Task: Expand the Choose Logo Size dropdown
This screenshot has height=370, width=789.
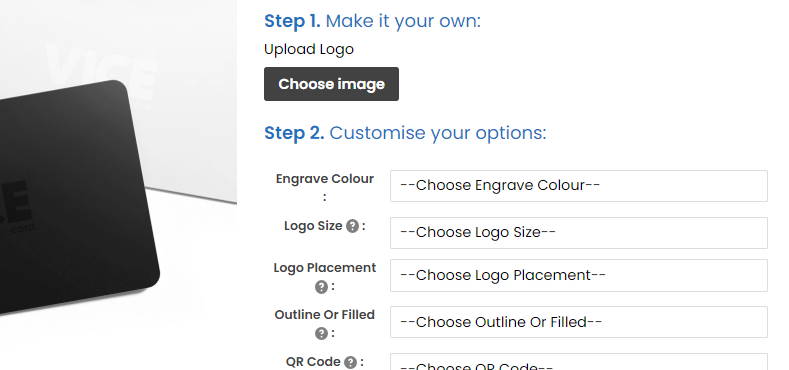Action: click(x=579, y=233)
